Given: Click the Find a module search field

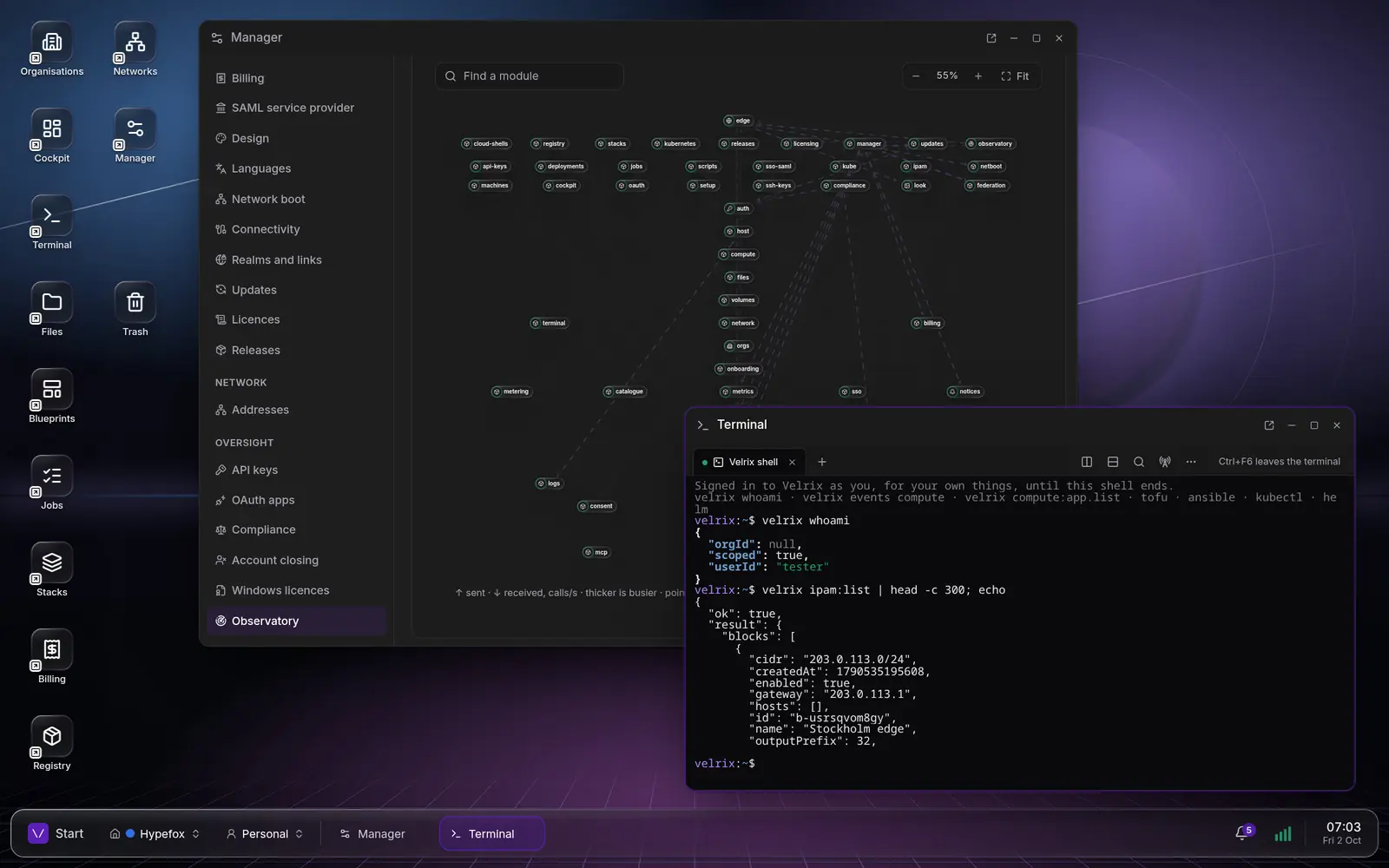Looking at the screenshot, I should (530, 76).
